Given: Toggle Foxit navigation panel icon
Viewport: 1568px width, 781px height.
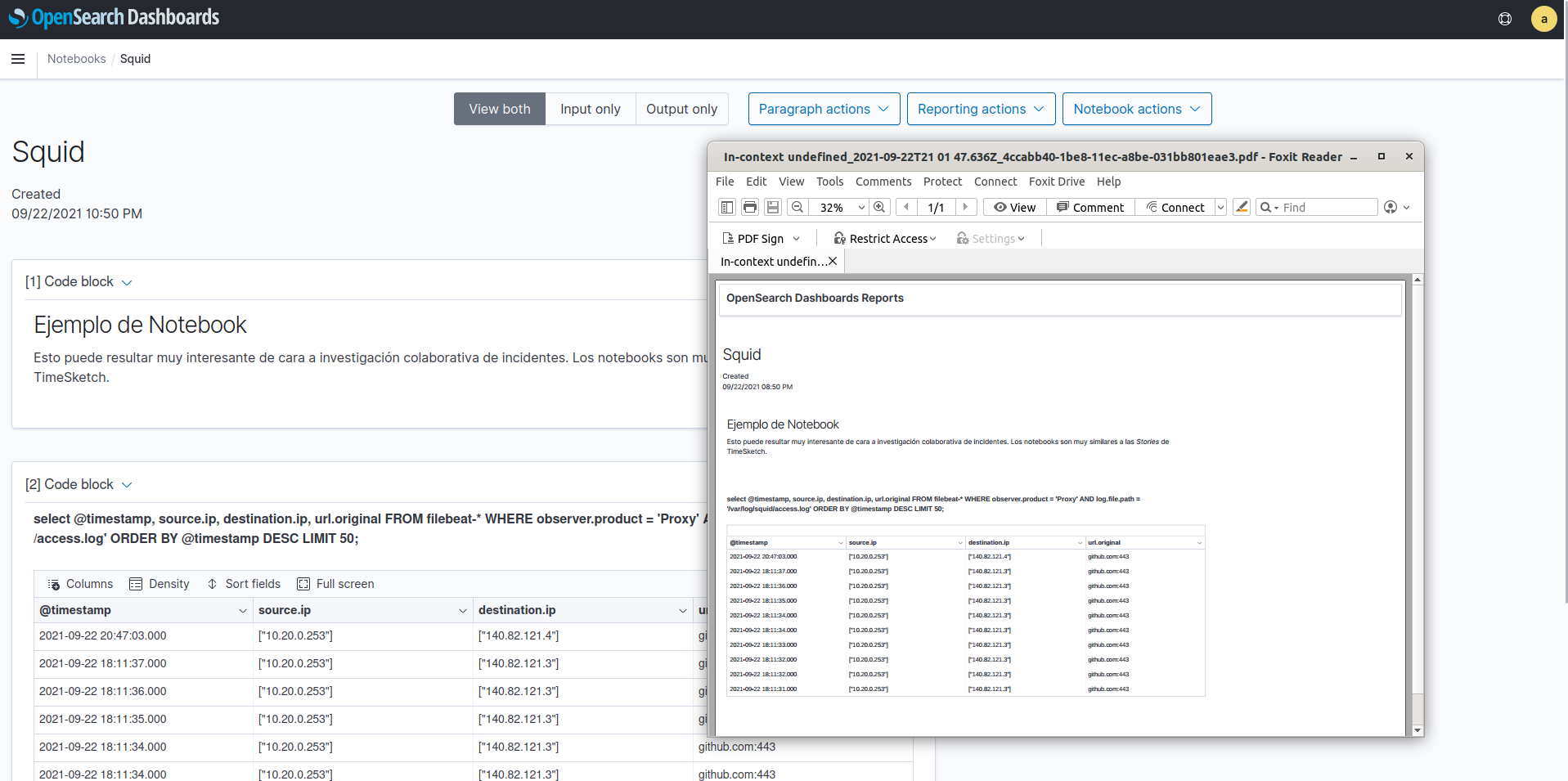Looking at the screenshot, I should (x=726, y=207).
